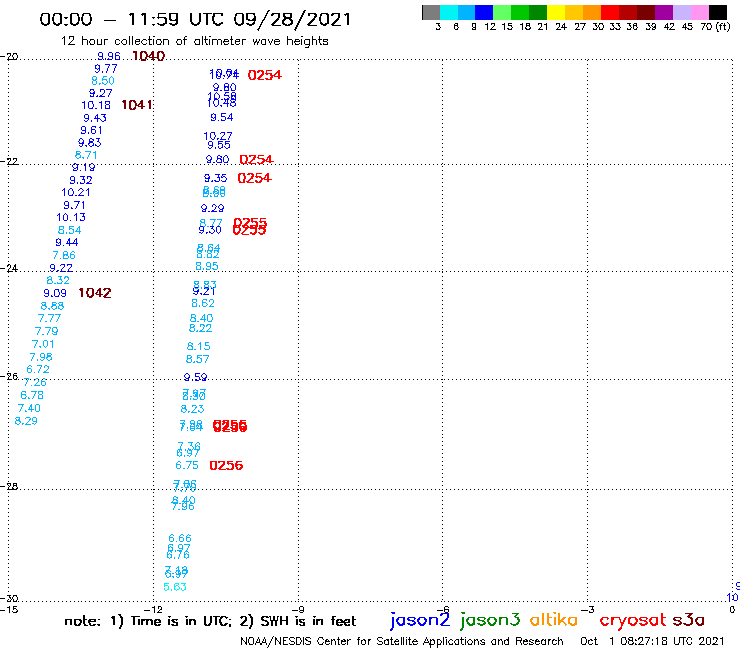The width and height of the screenshot is (740, 650).
Task: Choose the orange color scale swatch
Action: click(592, 12)
